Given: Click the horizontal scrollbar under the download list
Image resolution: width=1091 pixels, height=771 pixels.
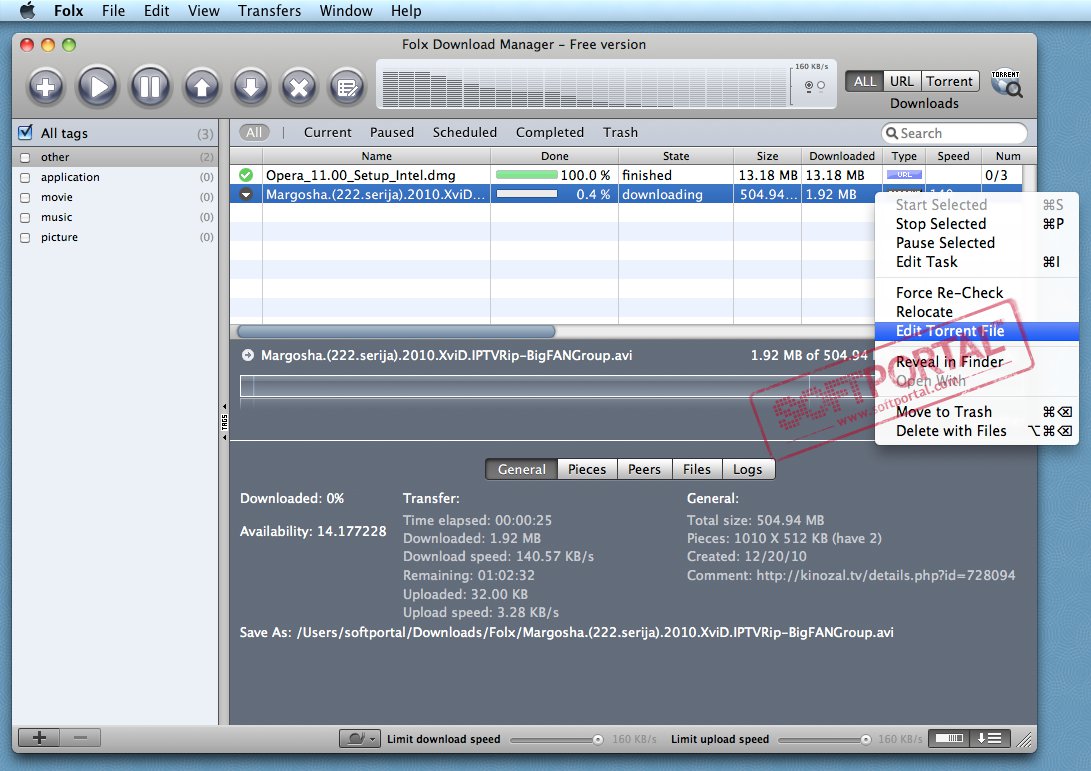Looking at the screenshot, I should click(396, 331).
